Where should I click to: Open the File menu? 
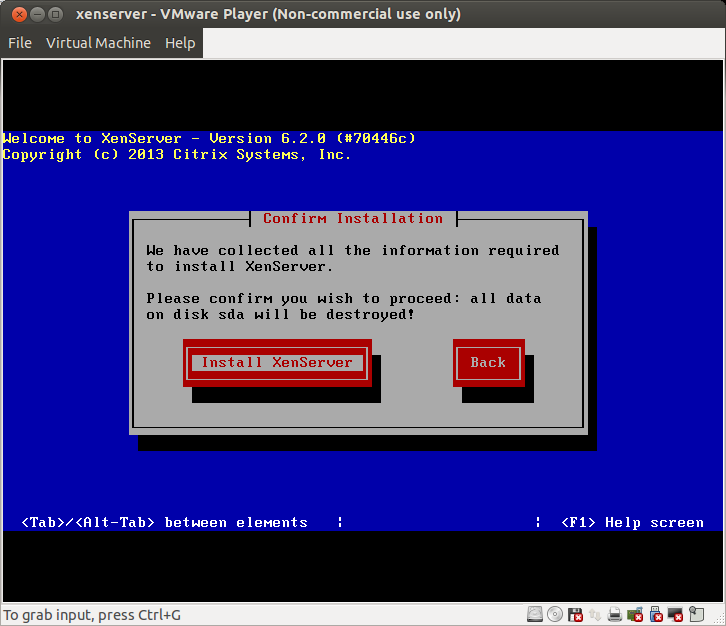20,43
